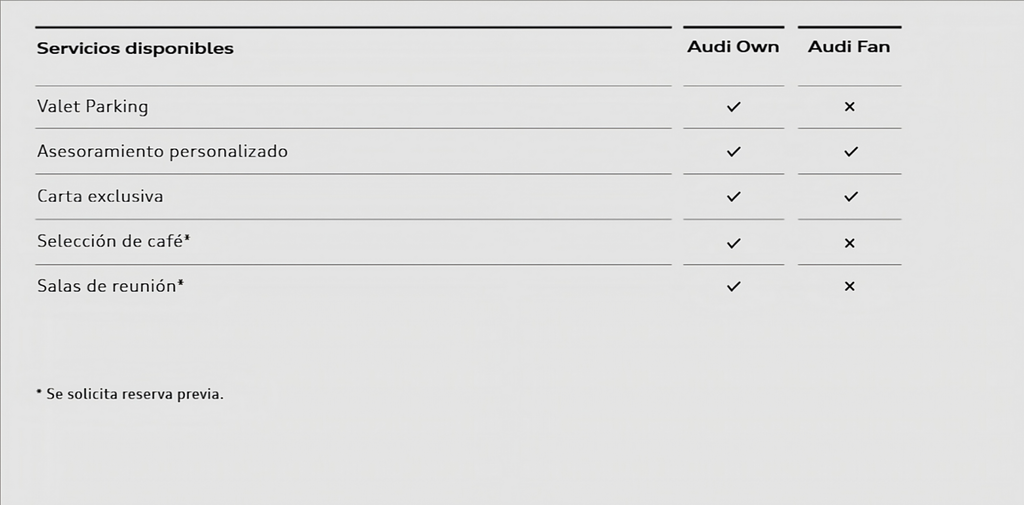Click the Audi Fan cross for Valet Parking
Screen dimensions: 1024x505
849,106
